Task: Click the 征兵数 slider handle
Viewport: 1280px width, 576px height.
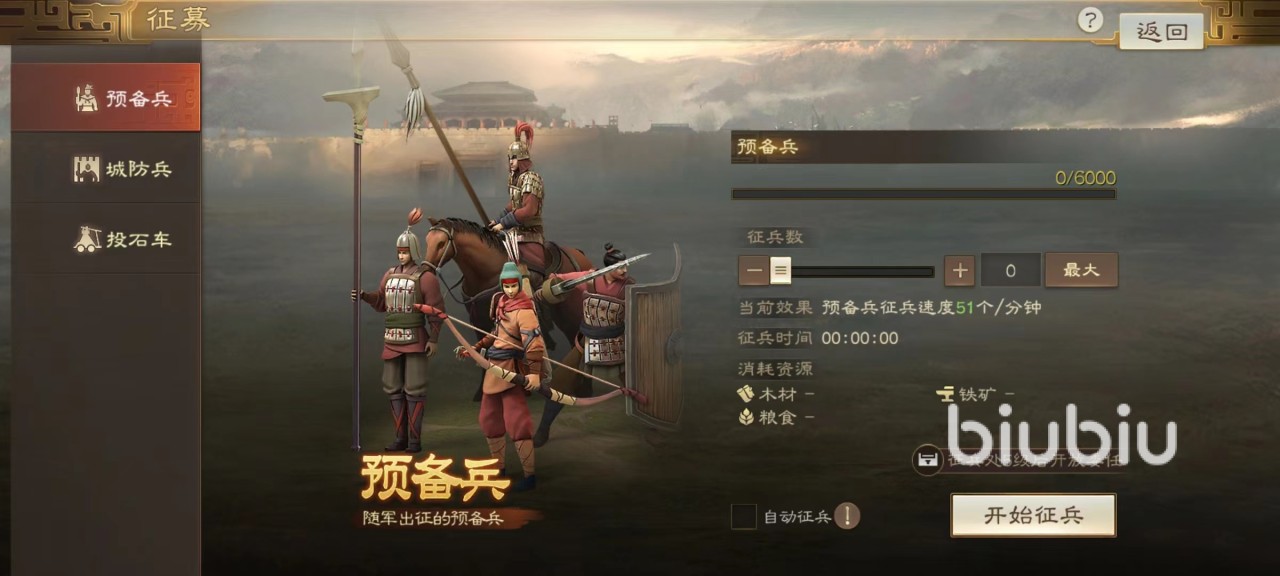Action: click(781, 270)
